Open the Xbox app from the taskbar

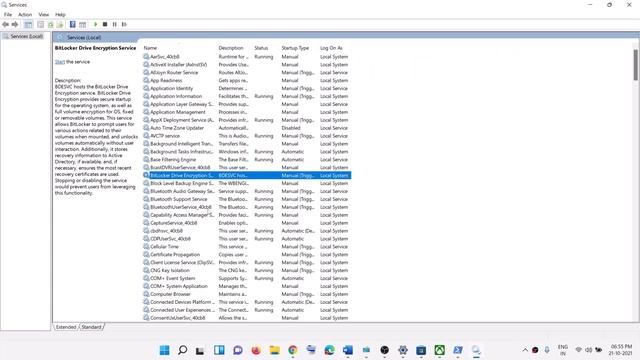point(440,350)
